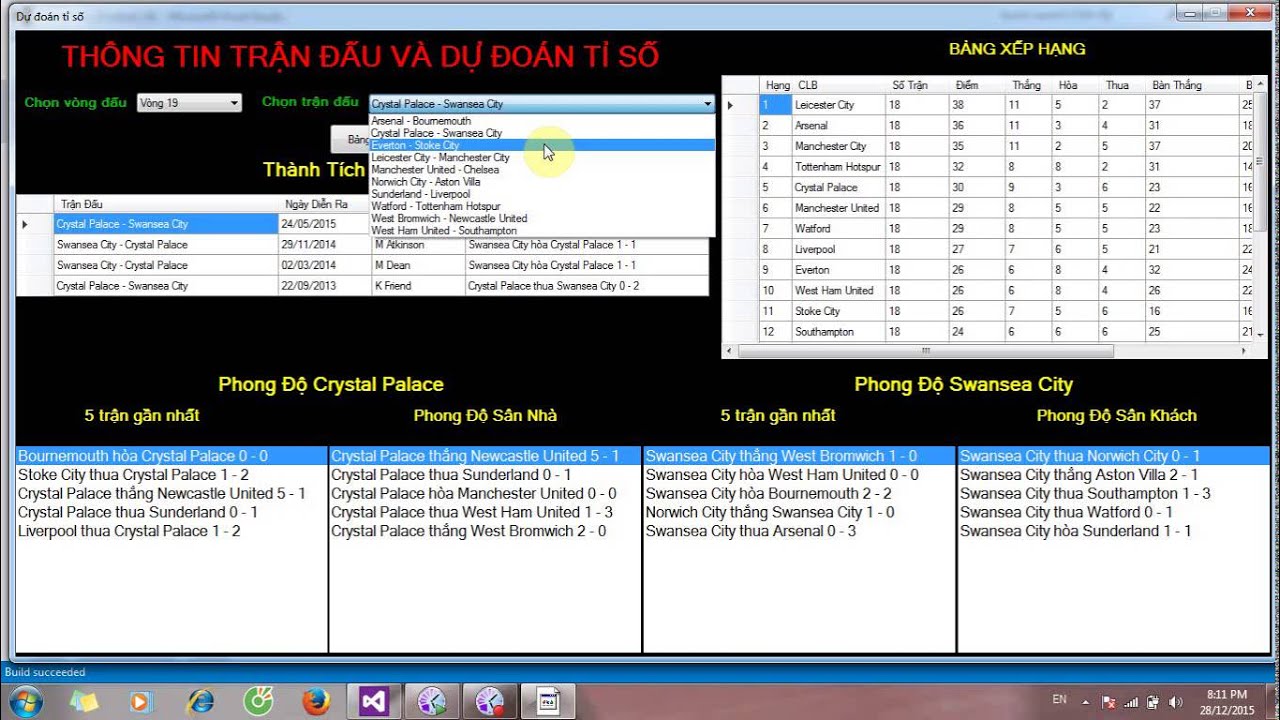Launch Windows Media Player from taskbar
The image size is (1280, 720).
coord(142,702)
